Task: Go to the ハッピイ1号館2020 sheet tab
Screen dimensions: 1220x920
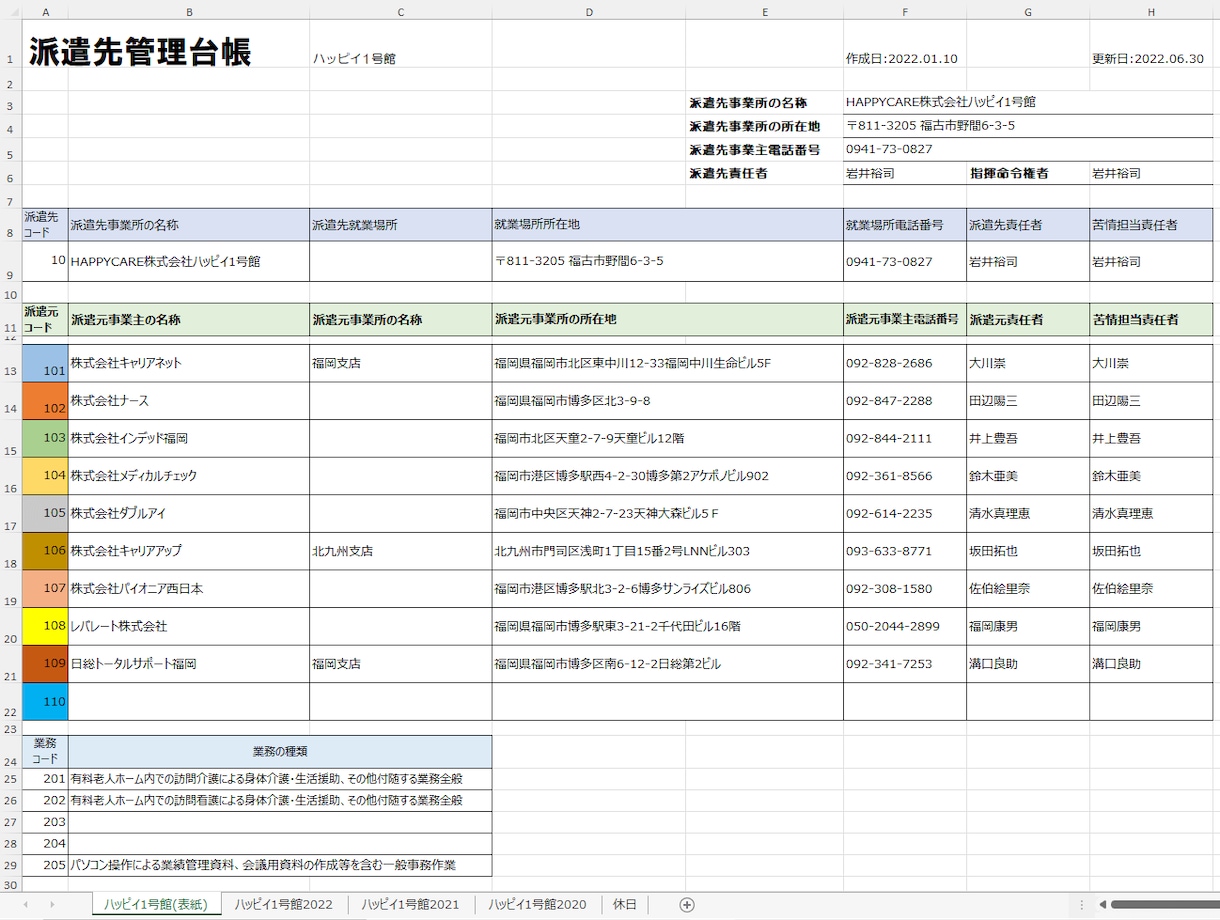Action: (x=538, y=904)
